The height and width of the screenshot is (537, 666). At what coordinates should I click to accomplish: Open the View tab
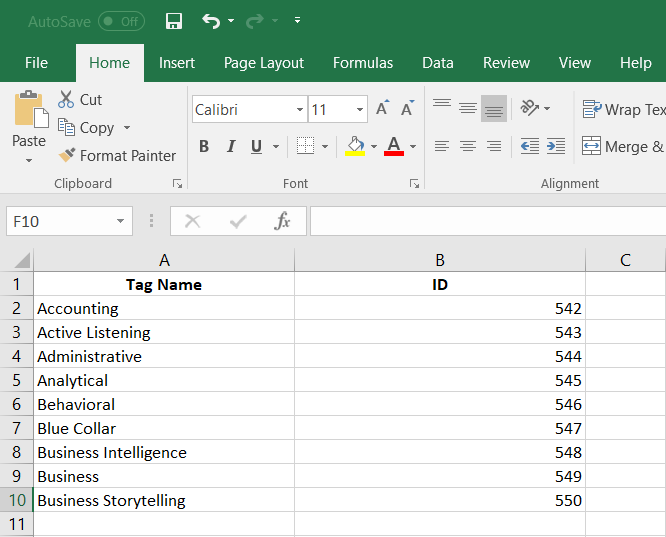(575, 63)
